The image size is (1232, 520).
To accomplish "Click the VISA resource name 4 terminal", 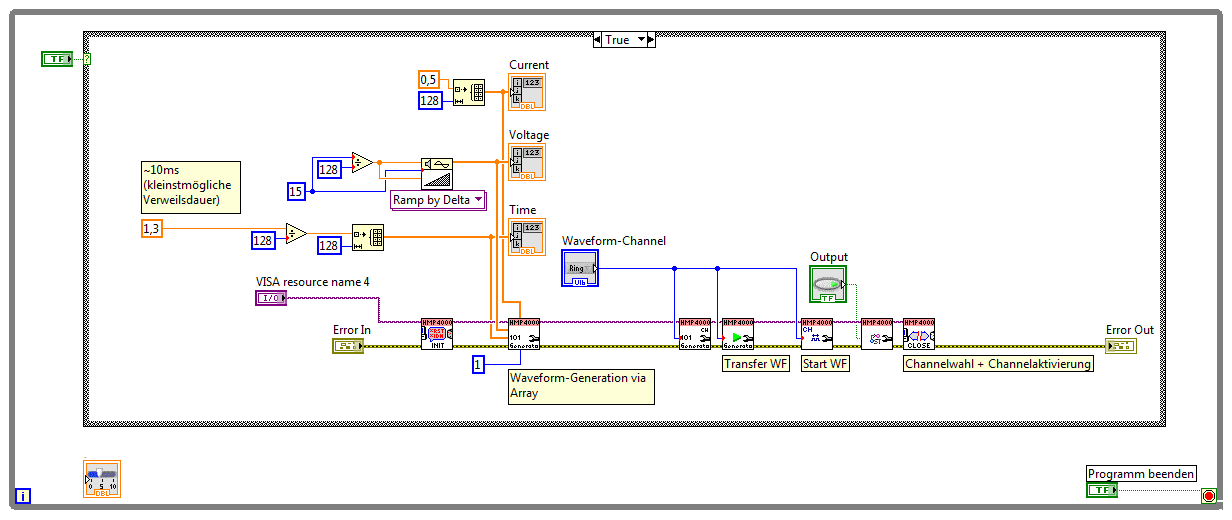I will pos(271,298).
